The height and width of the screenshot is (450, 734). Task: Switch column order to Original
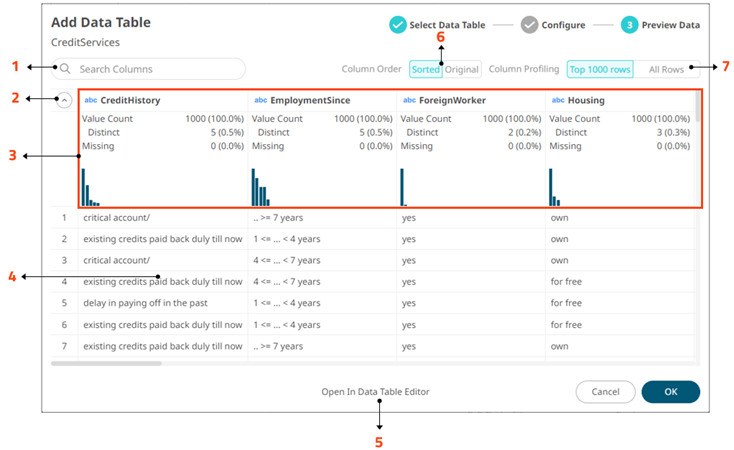click(461, 70)
